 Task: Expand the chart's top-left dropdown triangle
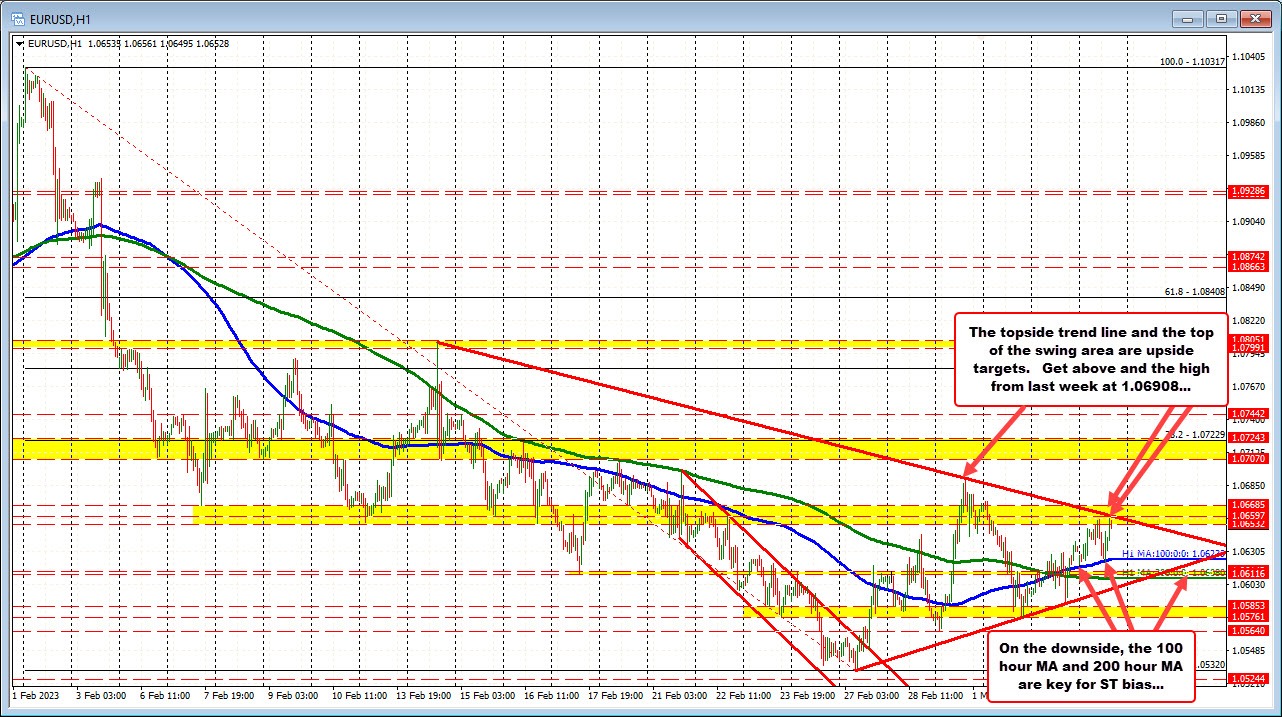pos(20,43)
